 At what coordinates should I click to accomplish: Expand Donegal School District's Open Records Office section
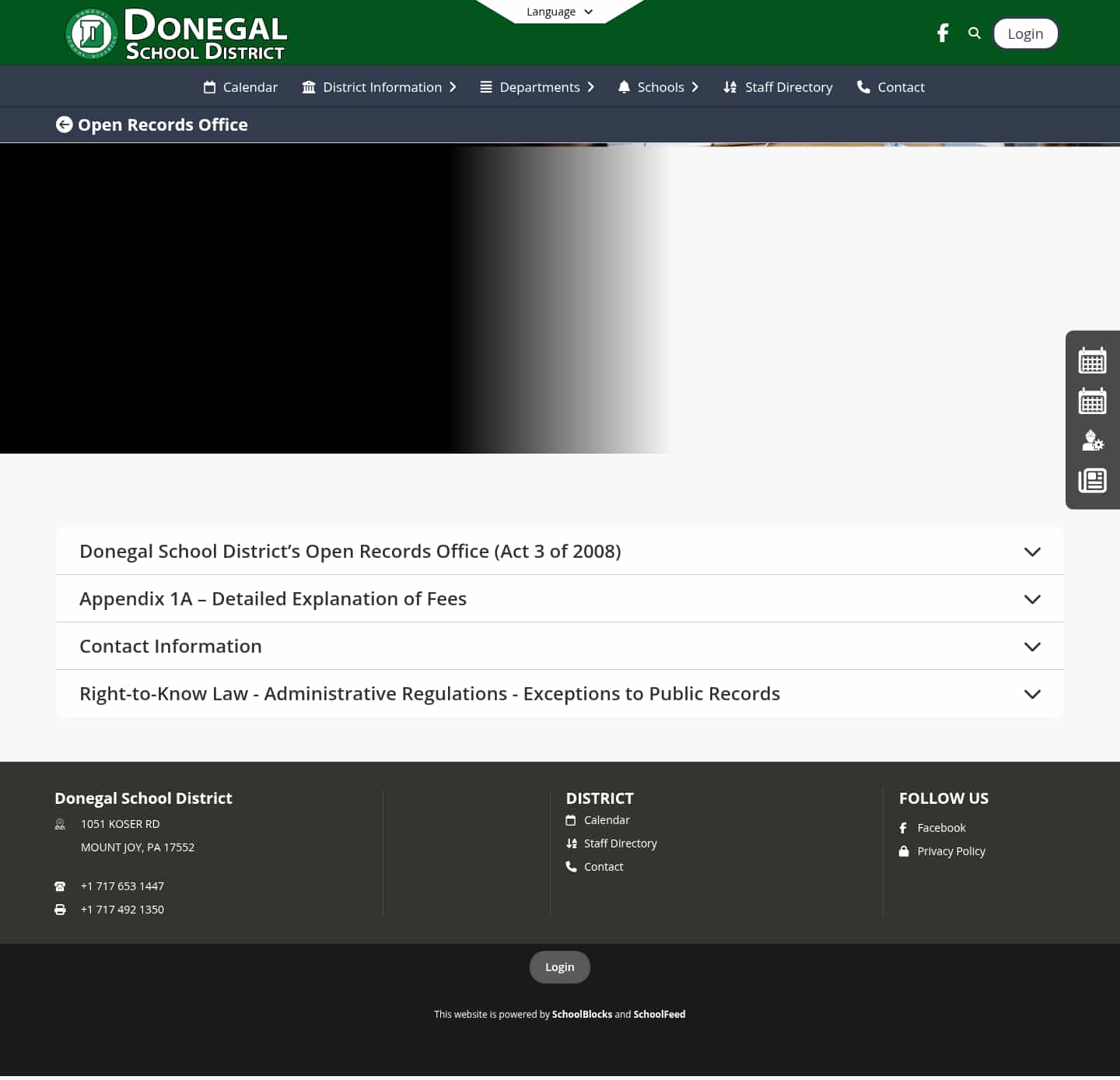560,552
